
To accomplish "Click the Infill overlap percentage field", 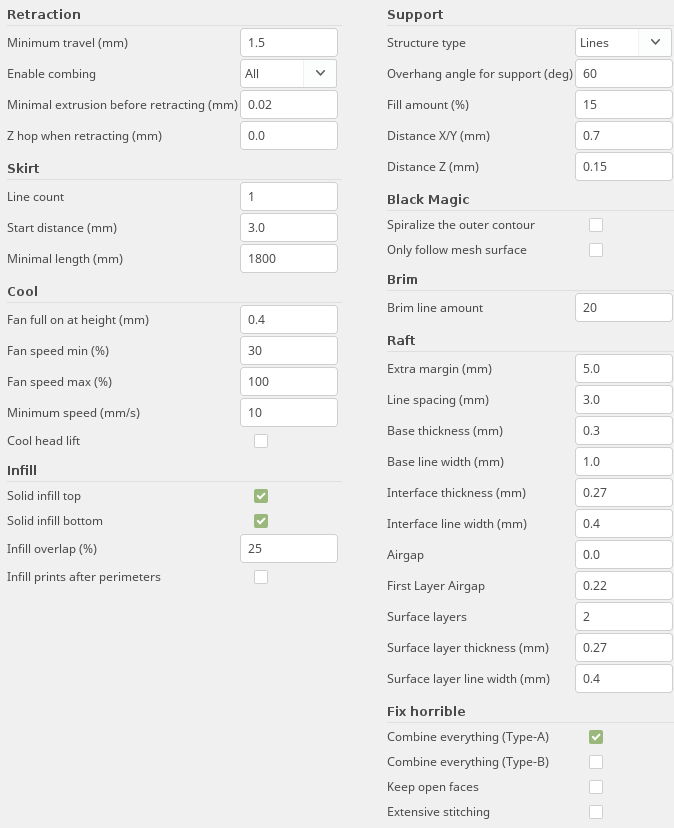I will click(289, 549).
